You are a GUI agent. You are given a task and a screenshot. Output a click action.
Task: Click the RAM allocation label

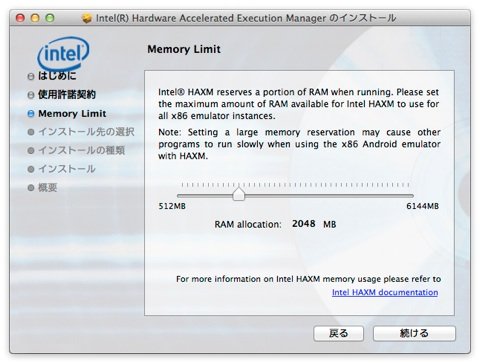(x=248, y=224)
